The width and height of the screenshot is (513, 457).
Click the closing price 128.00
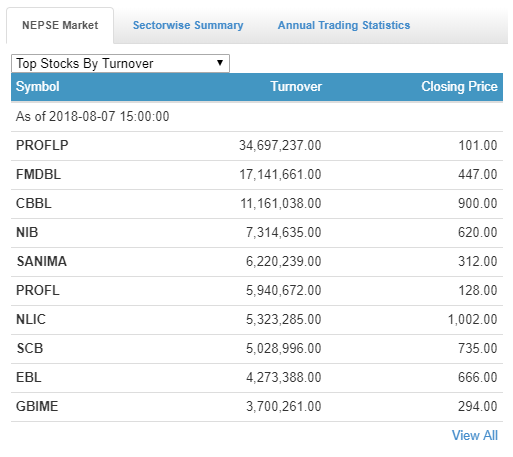click(478, 290)
